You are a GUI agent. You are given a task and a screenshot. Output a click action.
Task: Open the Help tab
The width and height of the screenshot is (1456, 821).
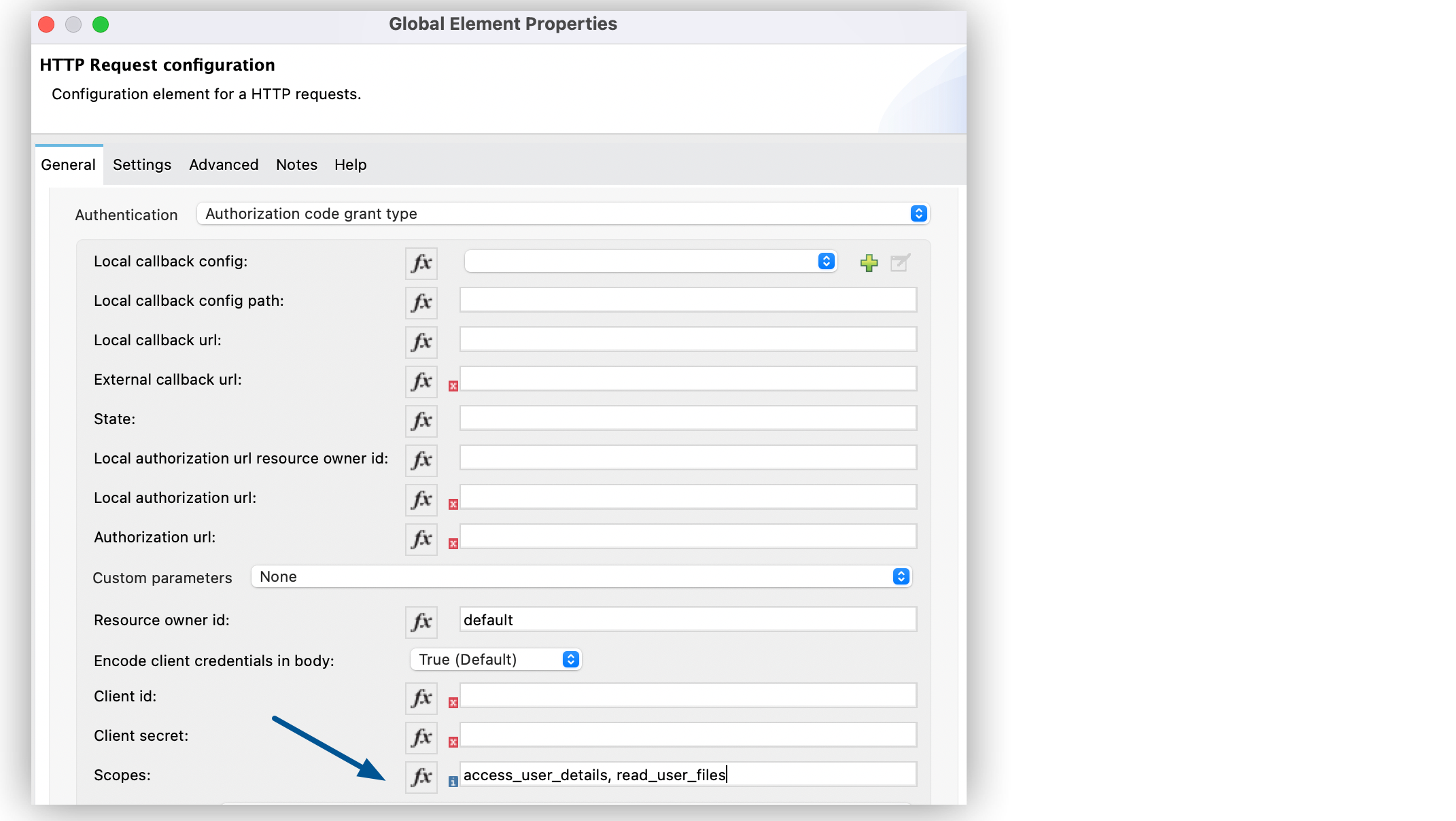click(350, 164)
